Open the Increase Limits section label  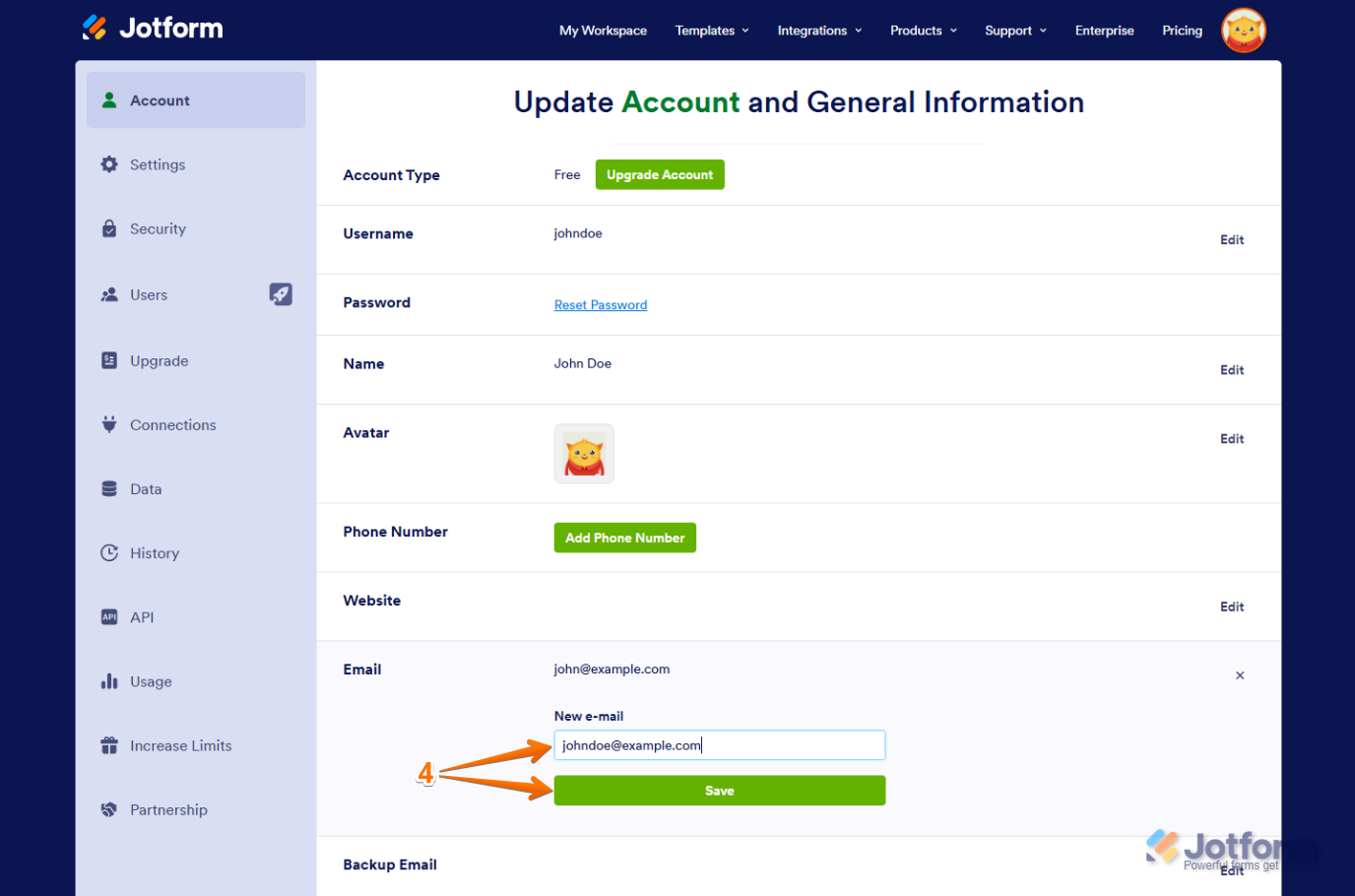point(181,745)
